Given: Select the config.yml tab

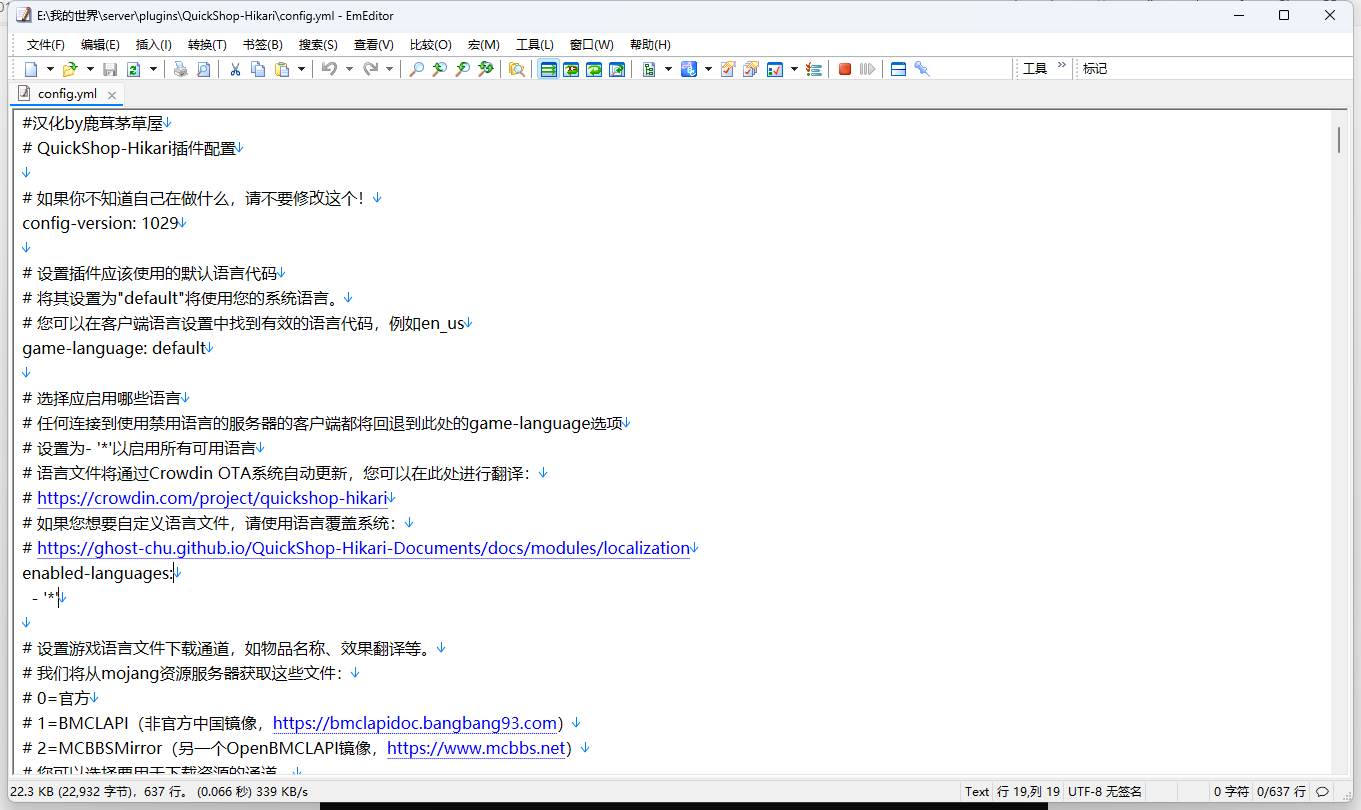Looking at the screenshot, I should point(67,94).
